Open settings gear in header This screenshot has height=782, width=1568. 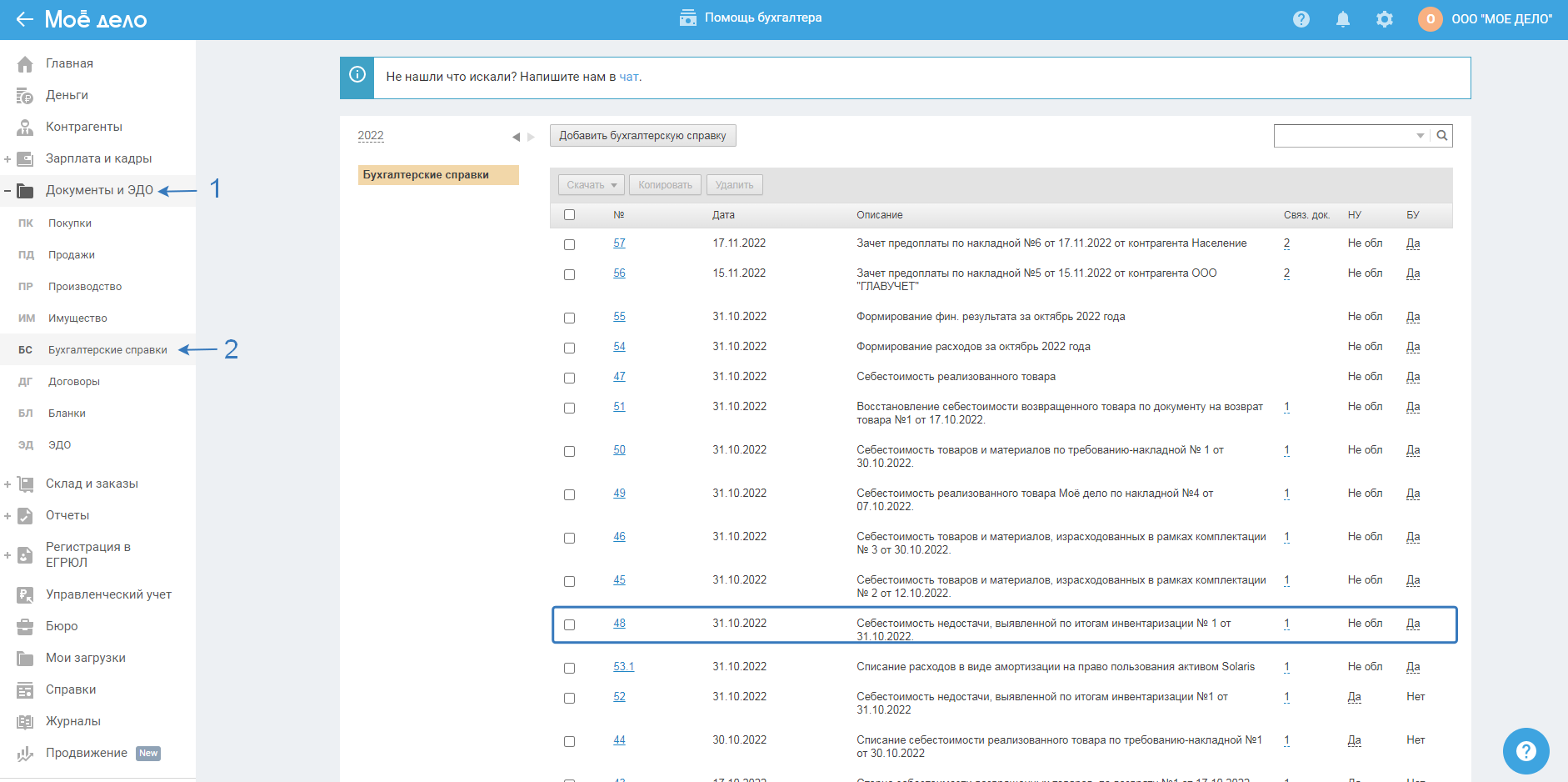(1384, 19)
